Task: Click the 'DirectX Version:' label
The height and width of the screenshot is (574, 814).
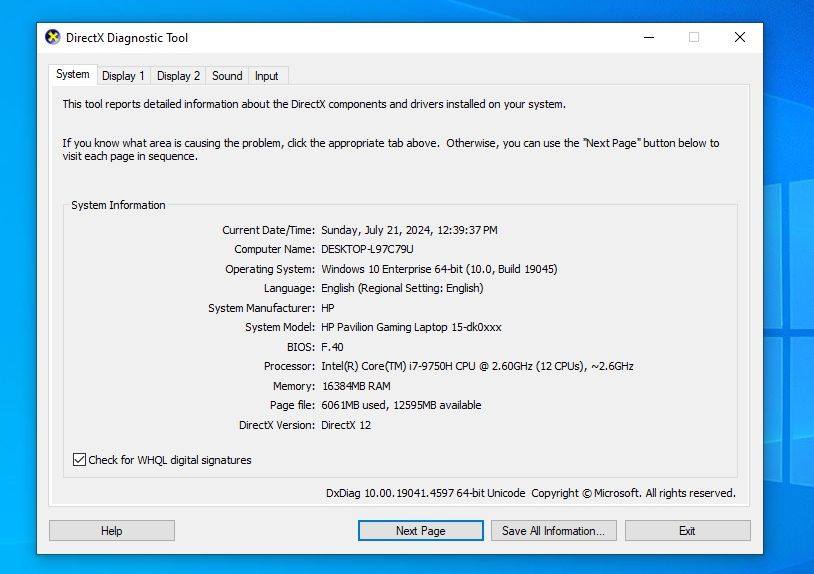Action: tap(277, 425)
